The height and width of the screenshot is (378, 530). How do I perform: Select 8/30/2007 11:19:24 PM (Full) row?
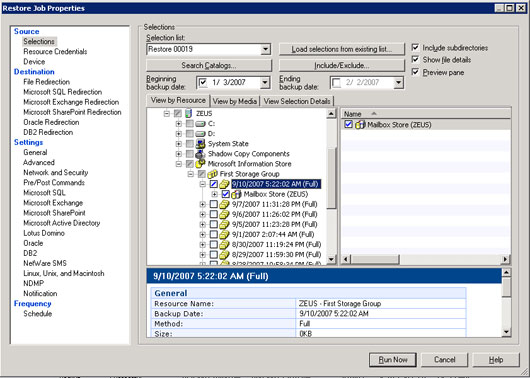(x=276, y=244)
